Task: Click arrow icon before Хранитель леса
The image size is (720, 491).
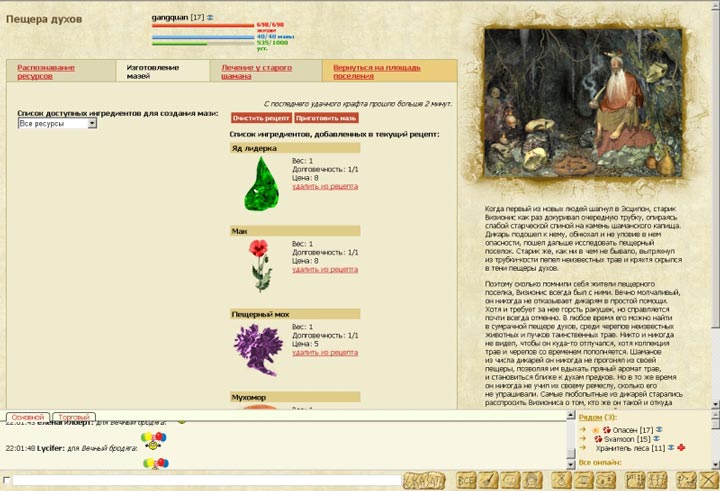Action: pyautogui.click(x=583, y=448)
